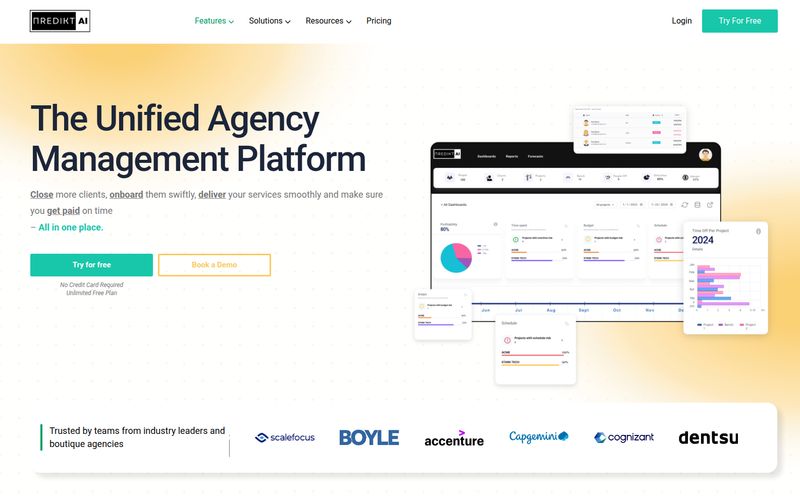Screen dimensions: 800x496
Task: Click the Login link
Action: [682, 21]
